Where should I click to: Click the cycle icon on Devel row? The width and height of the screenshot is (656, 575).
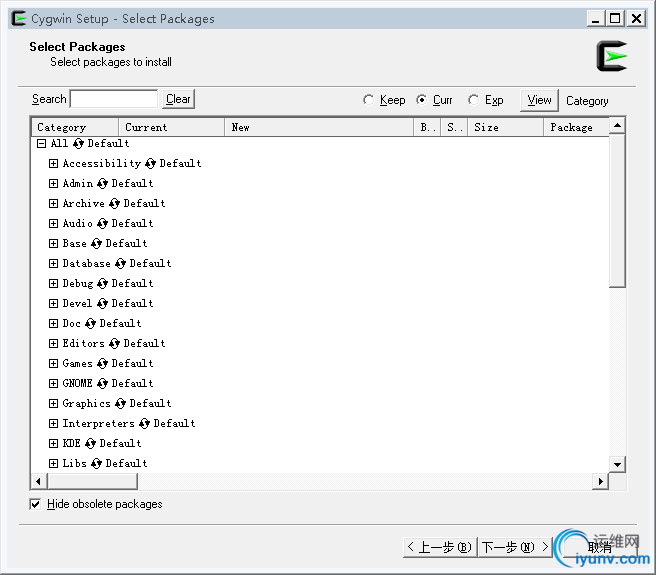tap(102, 304)
